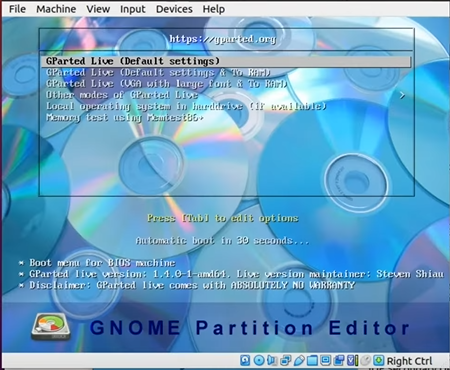Click the stacked screens recording status icon
The image size is (450, 370).
(x=339, y=361)
